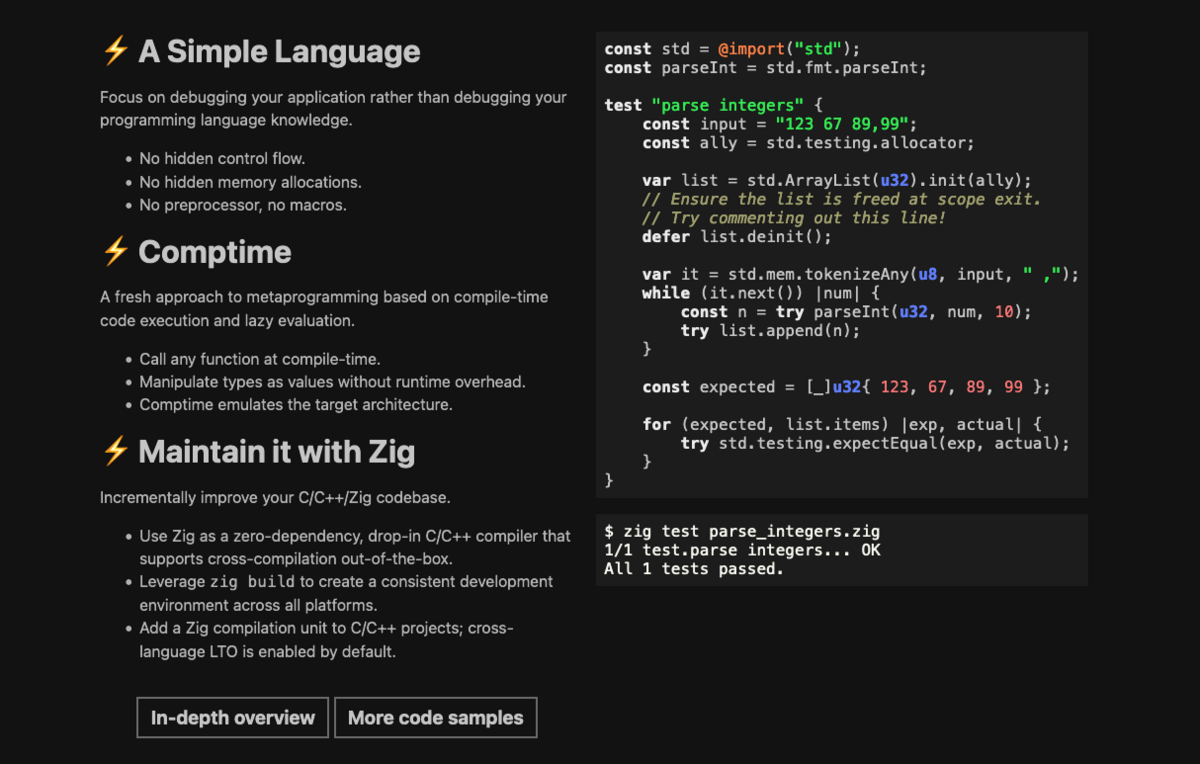Click the Try commenting out this line comment
The height and width of the screenshot is (764, 1200).
click(794, 217)
